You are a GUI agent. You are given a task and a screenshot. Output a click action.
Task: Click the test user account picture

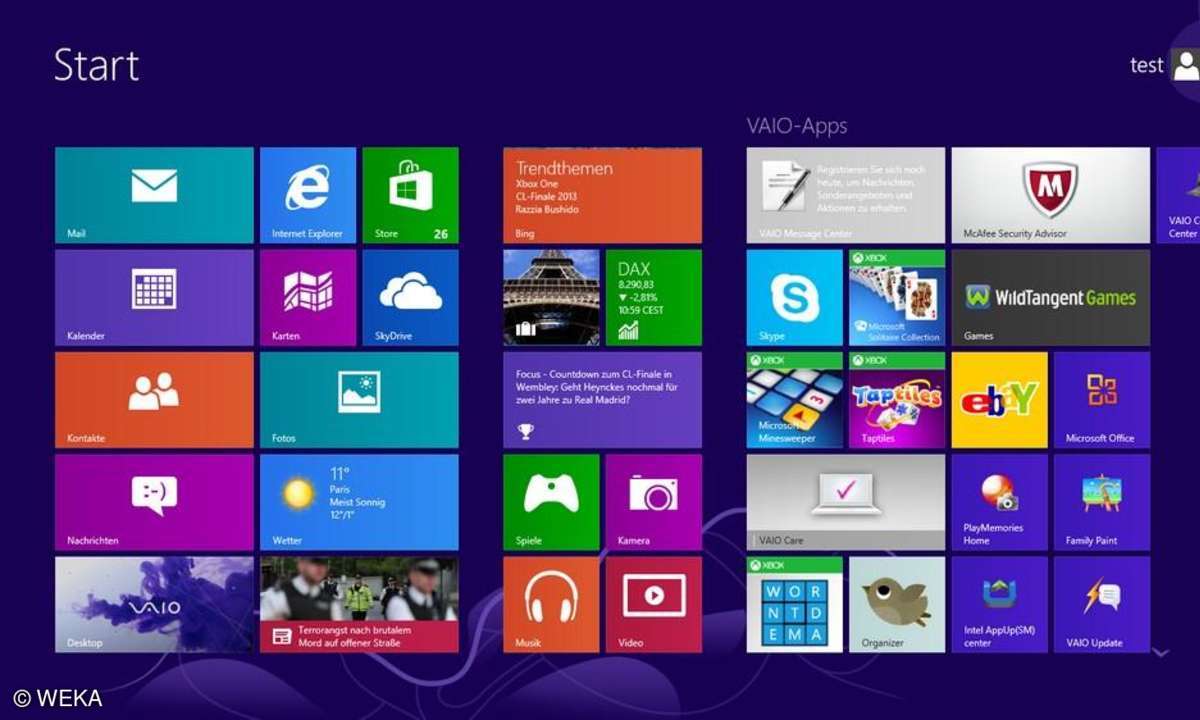click(x=1186, y=66)
